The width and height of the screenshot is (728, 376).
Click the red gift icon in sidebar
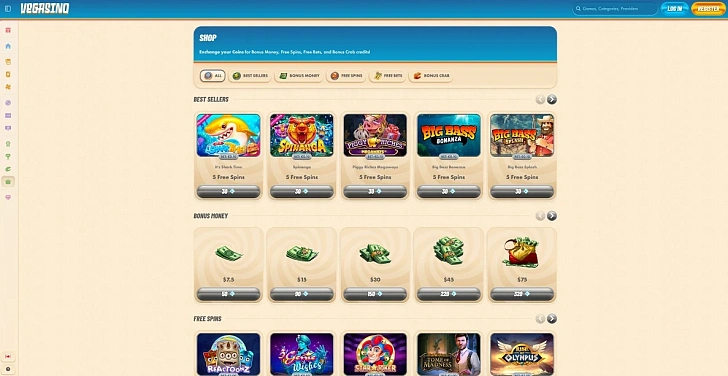pos(8,30)
